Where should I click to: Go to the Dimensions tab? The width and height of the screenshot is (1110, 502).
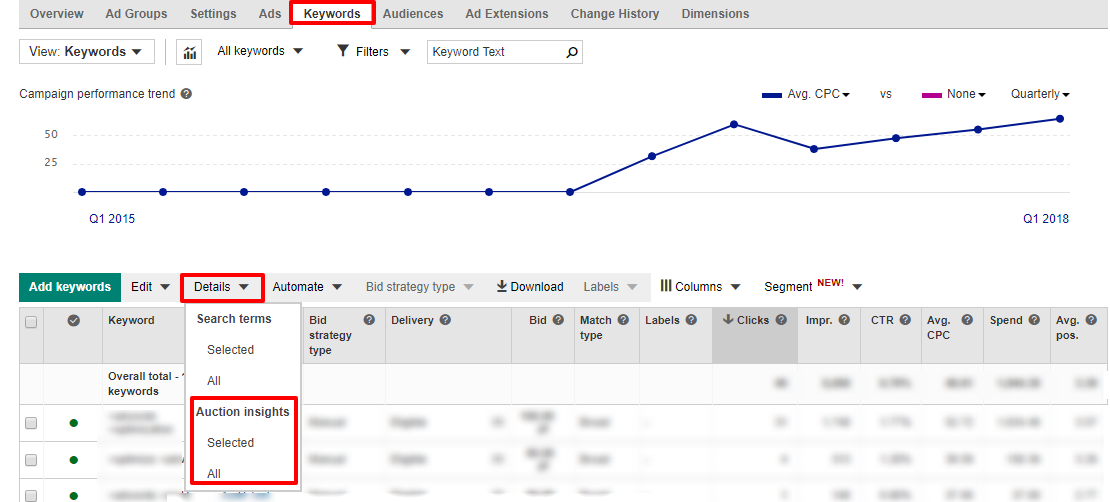[x=715, y=13]
